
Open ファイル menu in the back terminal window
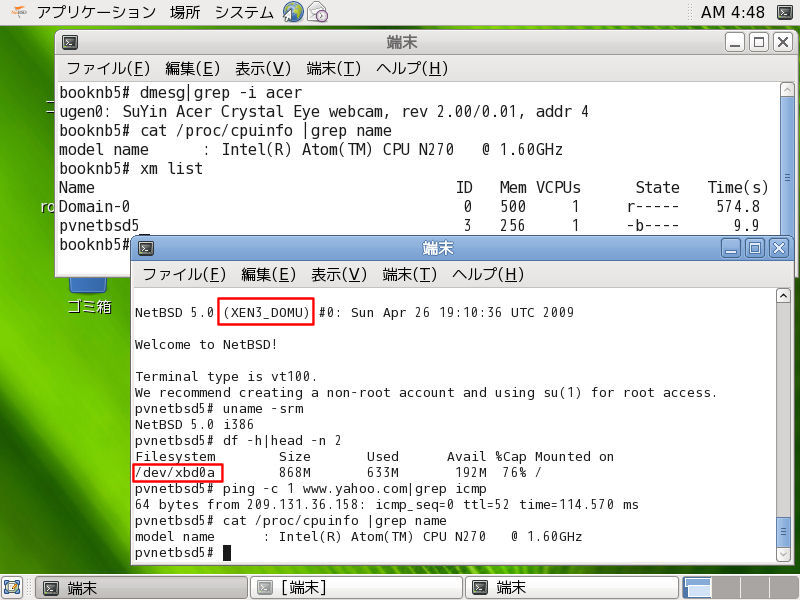tap(108, 68)
